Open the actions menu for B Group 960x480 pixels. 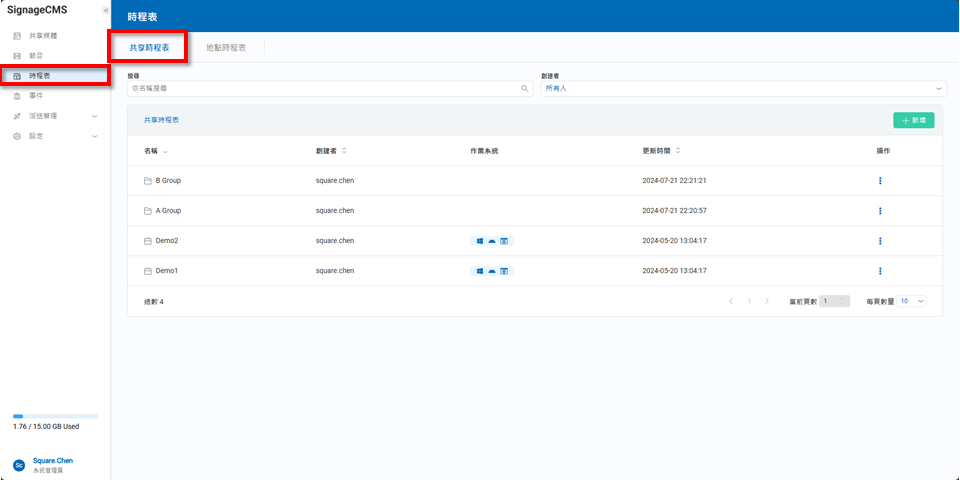coord(880,181)
